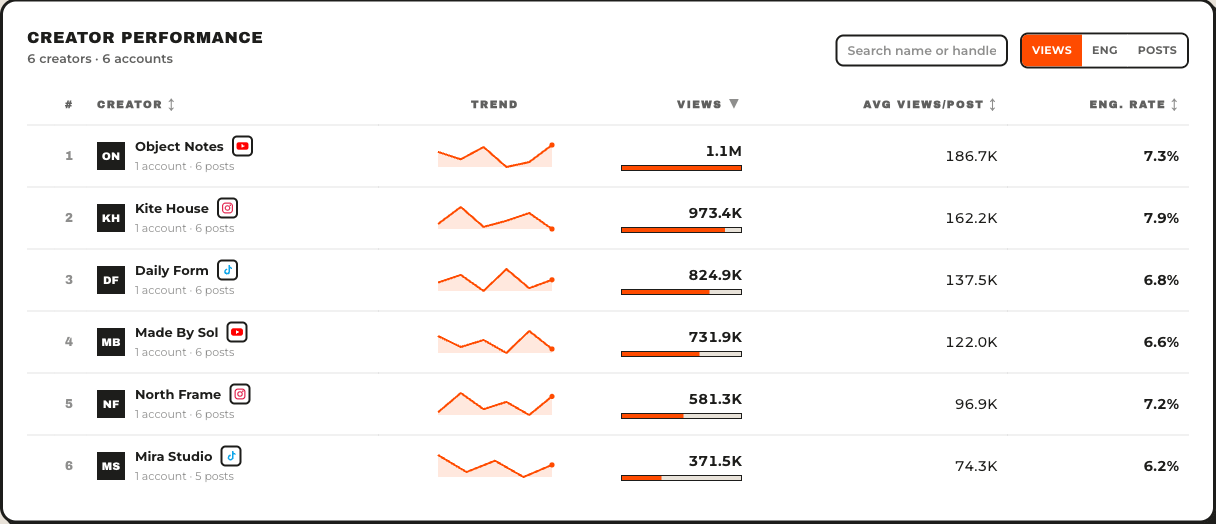Click the 973.4K views value

[x=715, y=213]
